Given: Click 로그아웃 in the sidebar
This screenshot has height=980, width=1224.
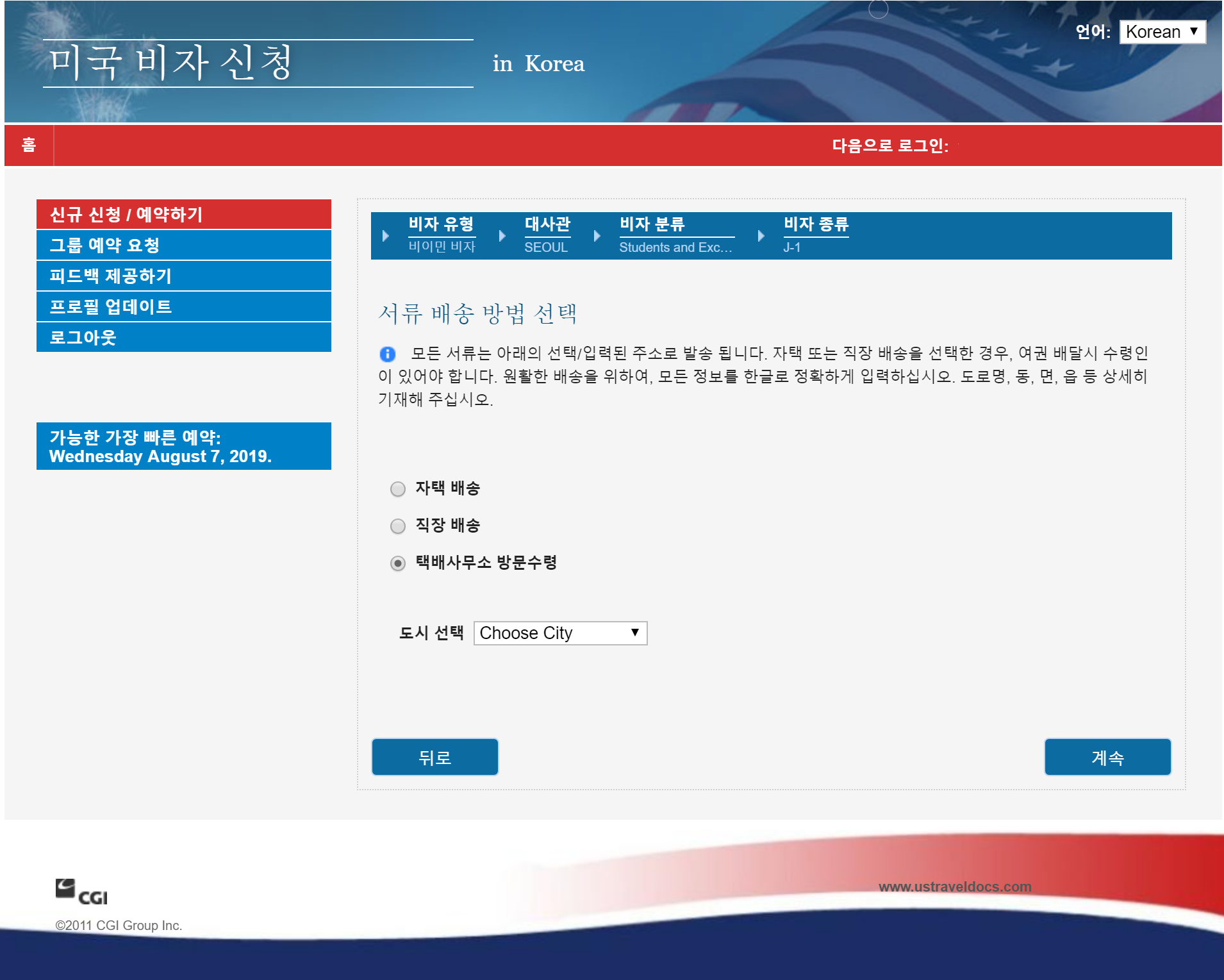Looking at the screenshot, I should 184,337.
